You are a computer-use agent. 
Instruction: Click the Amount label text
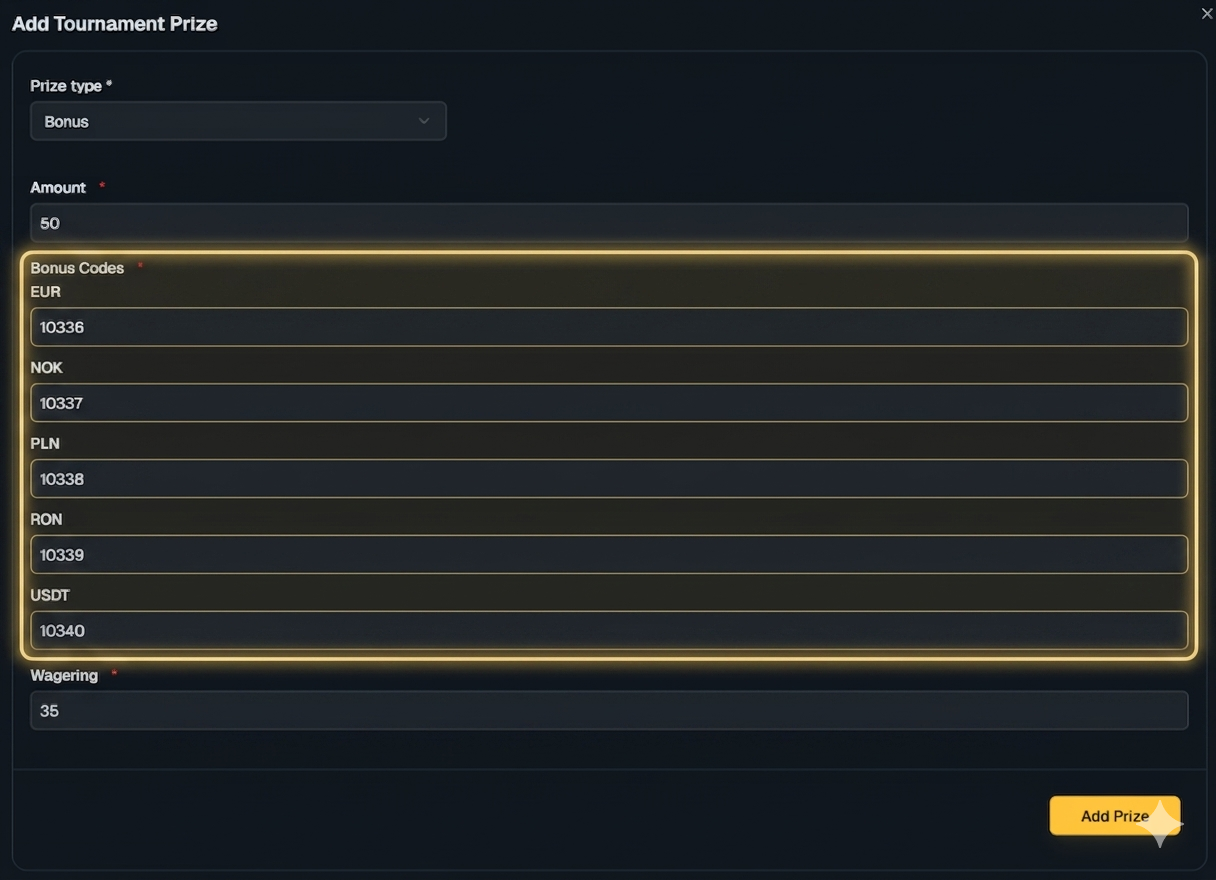58,188
